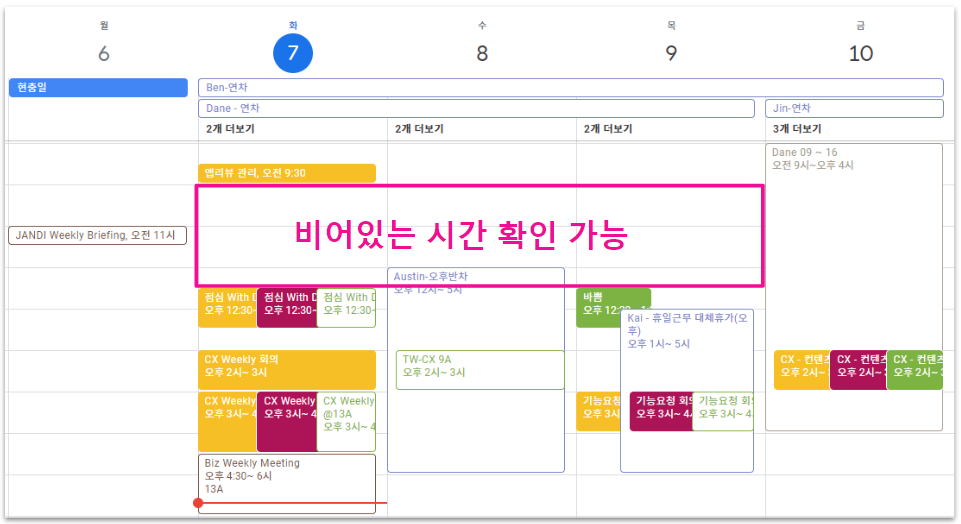The image size is (961, 524).
Task: Open Friday the 10th day header
Action: coord(860,53)
